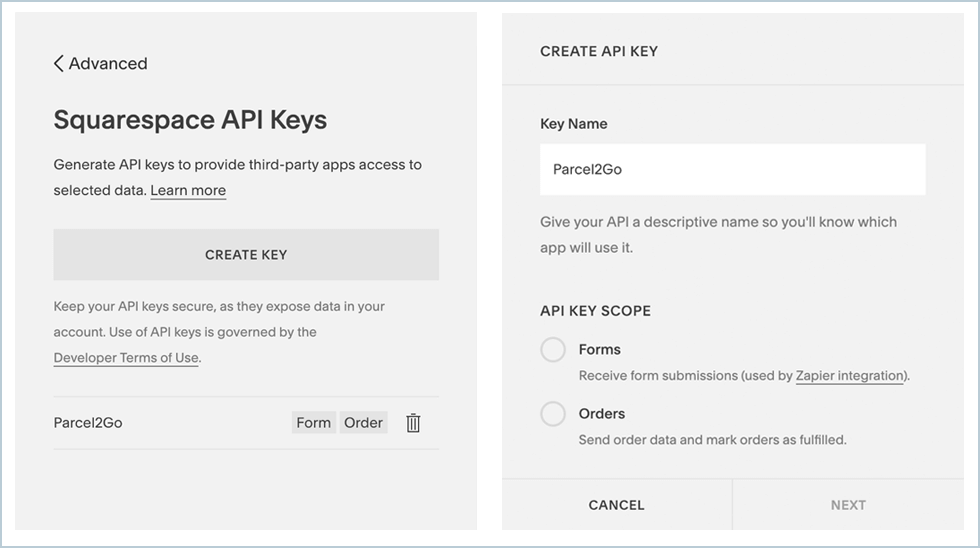Open the Developer Terms of Use link
The height and width of the screenshot is (548, 980).
[x=126, y=358]
